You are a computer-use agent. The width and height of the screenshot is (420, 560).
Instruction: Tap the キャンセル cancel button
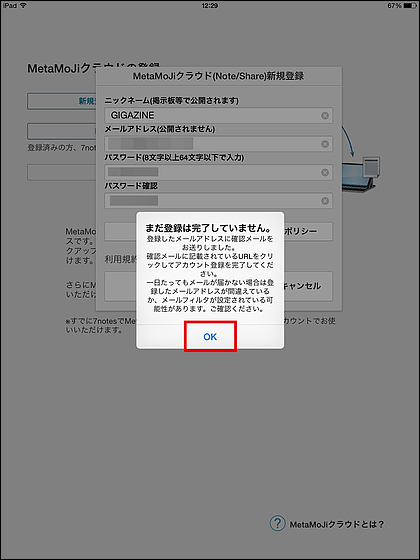click(308, 286)
